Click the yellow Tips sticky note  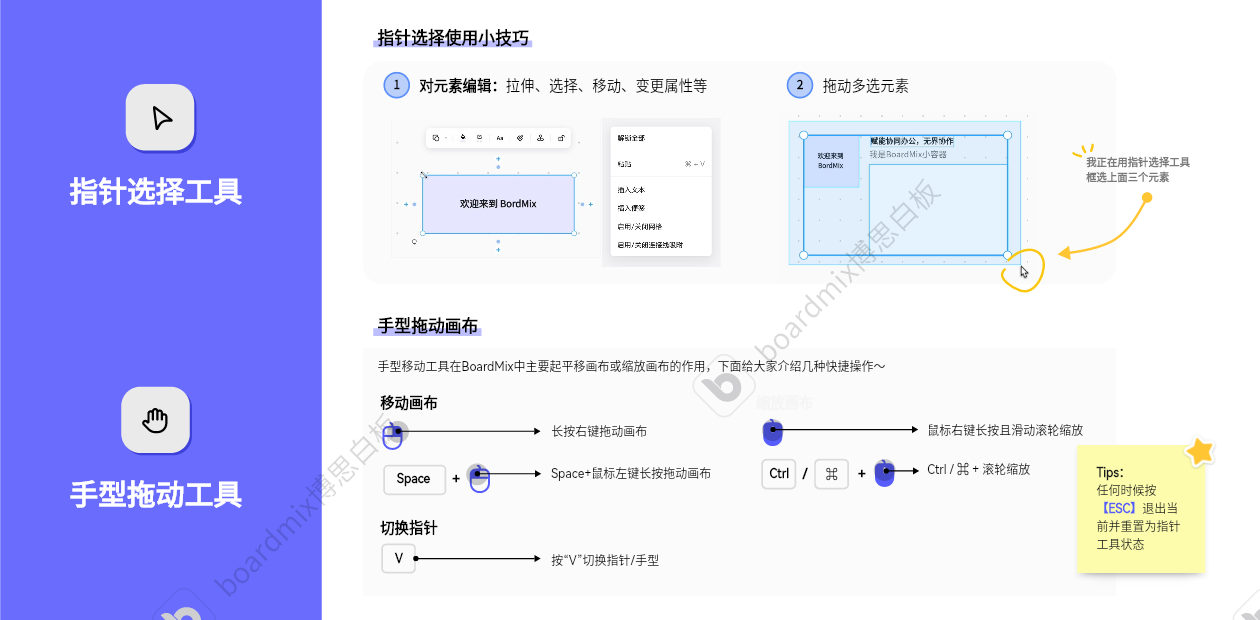(1141, 509)
